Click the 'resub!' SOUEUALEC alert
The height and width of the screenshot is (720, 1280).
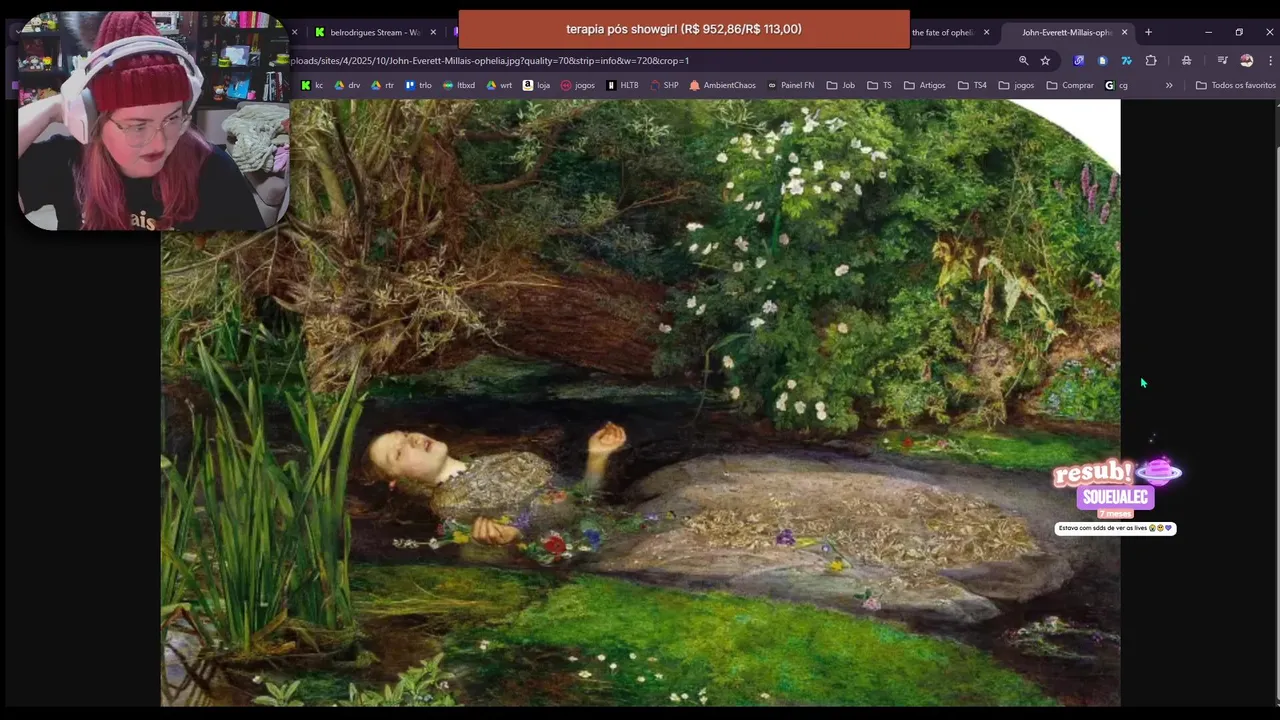(1116, 495)
